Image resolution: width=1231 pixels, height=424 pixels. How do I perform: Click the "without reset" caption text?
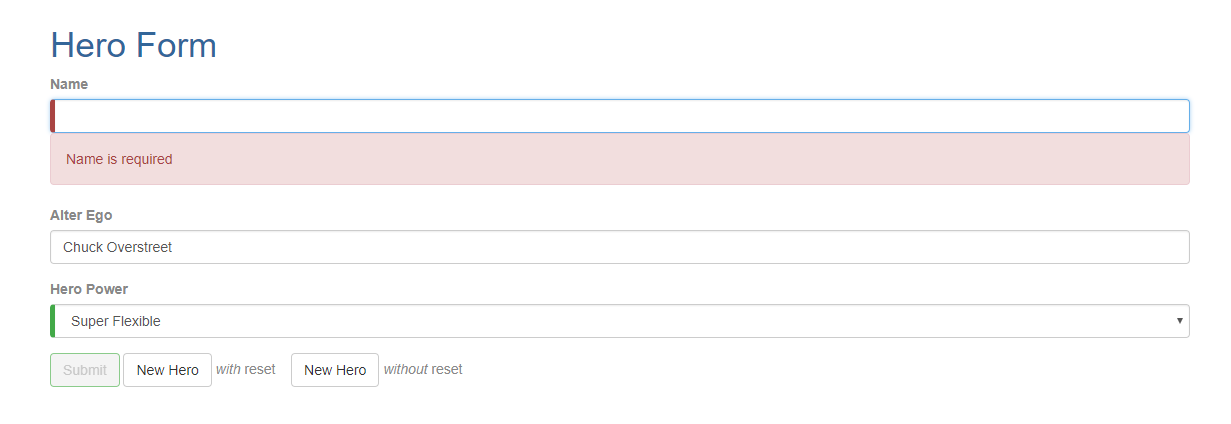click(x=423, y=369)
